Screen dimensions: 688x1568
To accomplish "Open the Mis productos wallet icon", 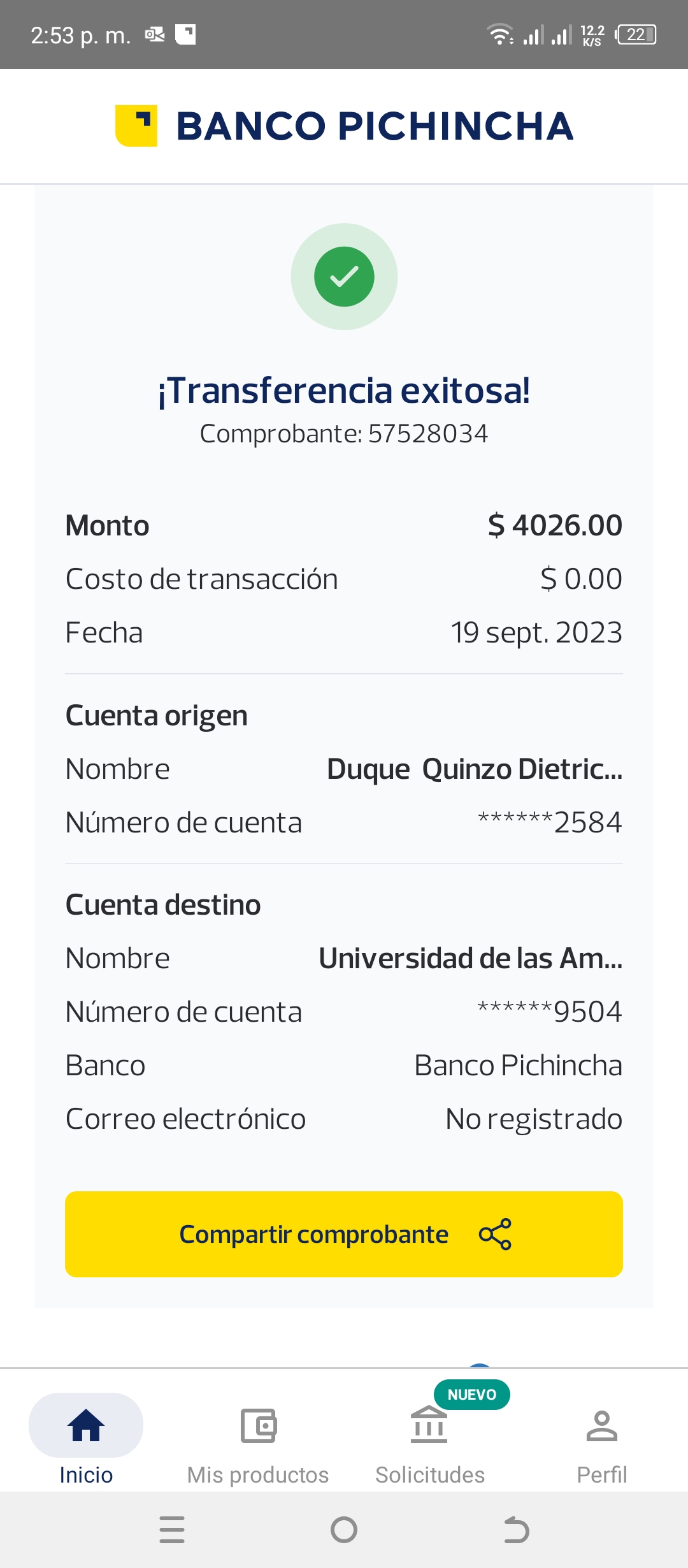I will tap(258, 1425).
